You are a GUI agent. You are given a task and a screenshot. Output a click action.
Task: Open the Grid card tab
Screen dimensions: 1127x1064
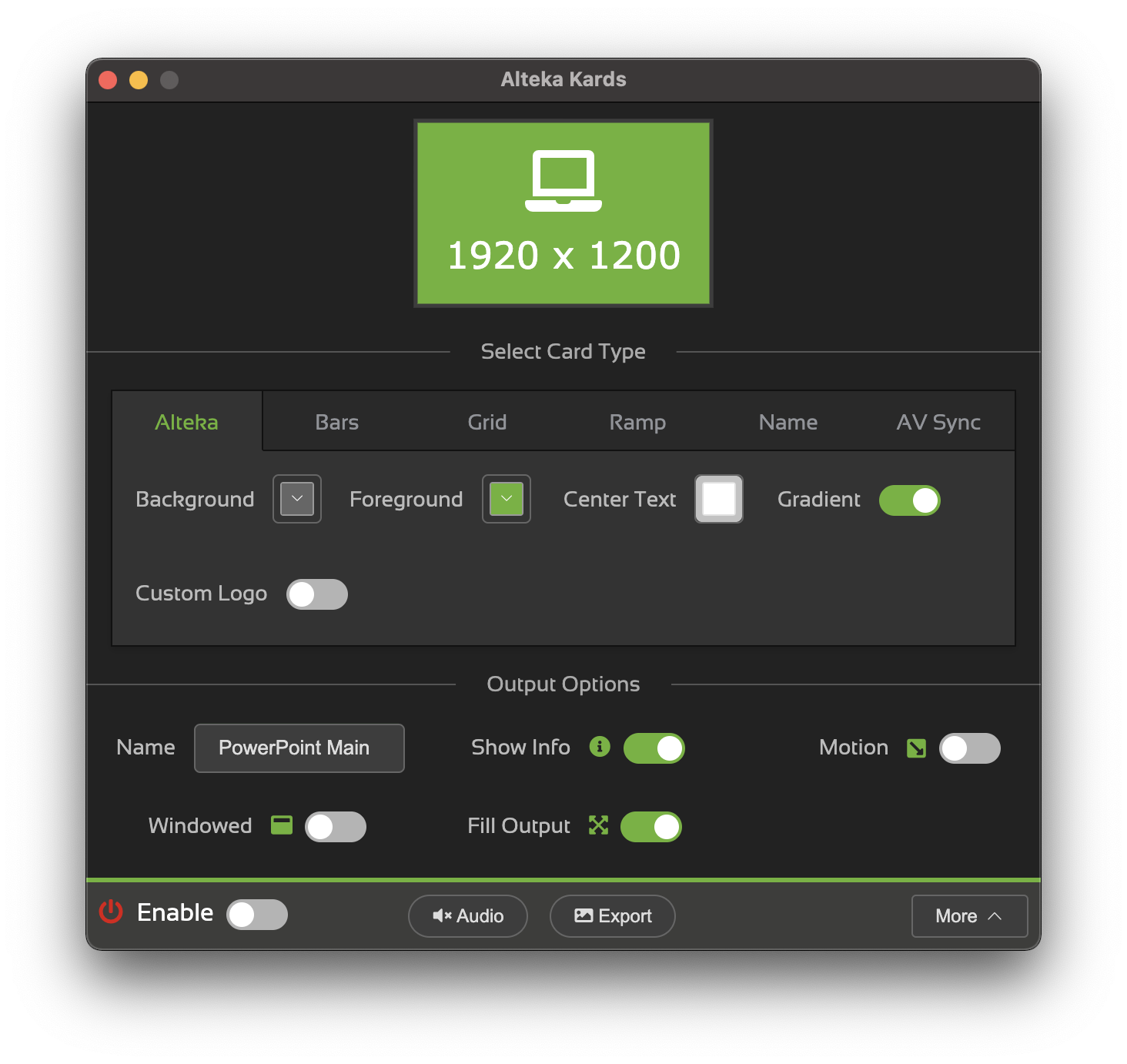click(x=487, y=422)
